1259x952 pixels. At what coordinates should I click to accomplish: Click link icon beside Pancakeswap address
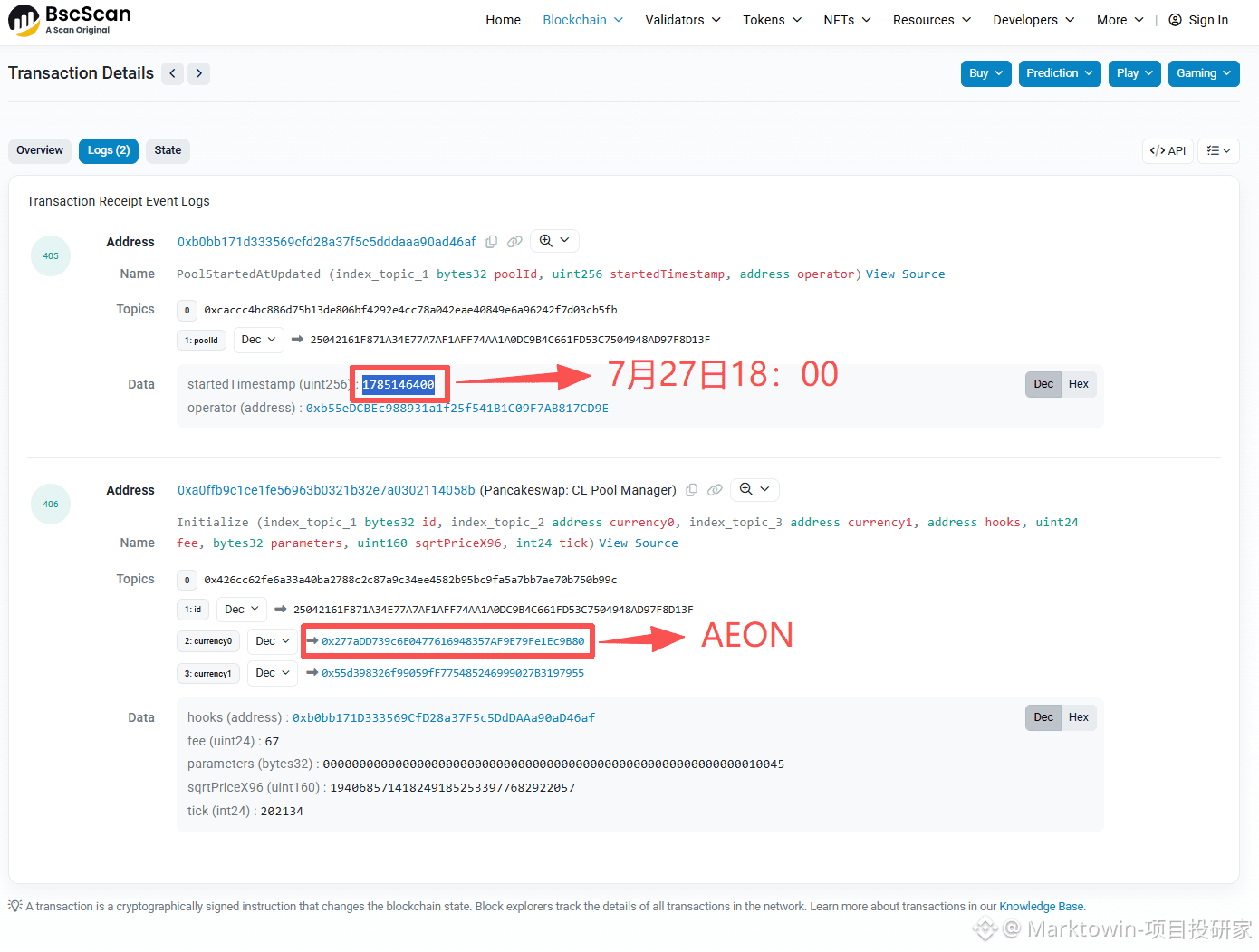point(715,490)
